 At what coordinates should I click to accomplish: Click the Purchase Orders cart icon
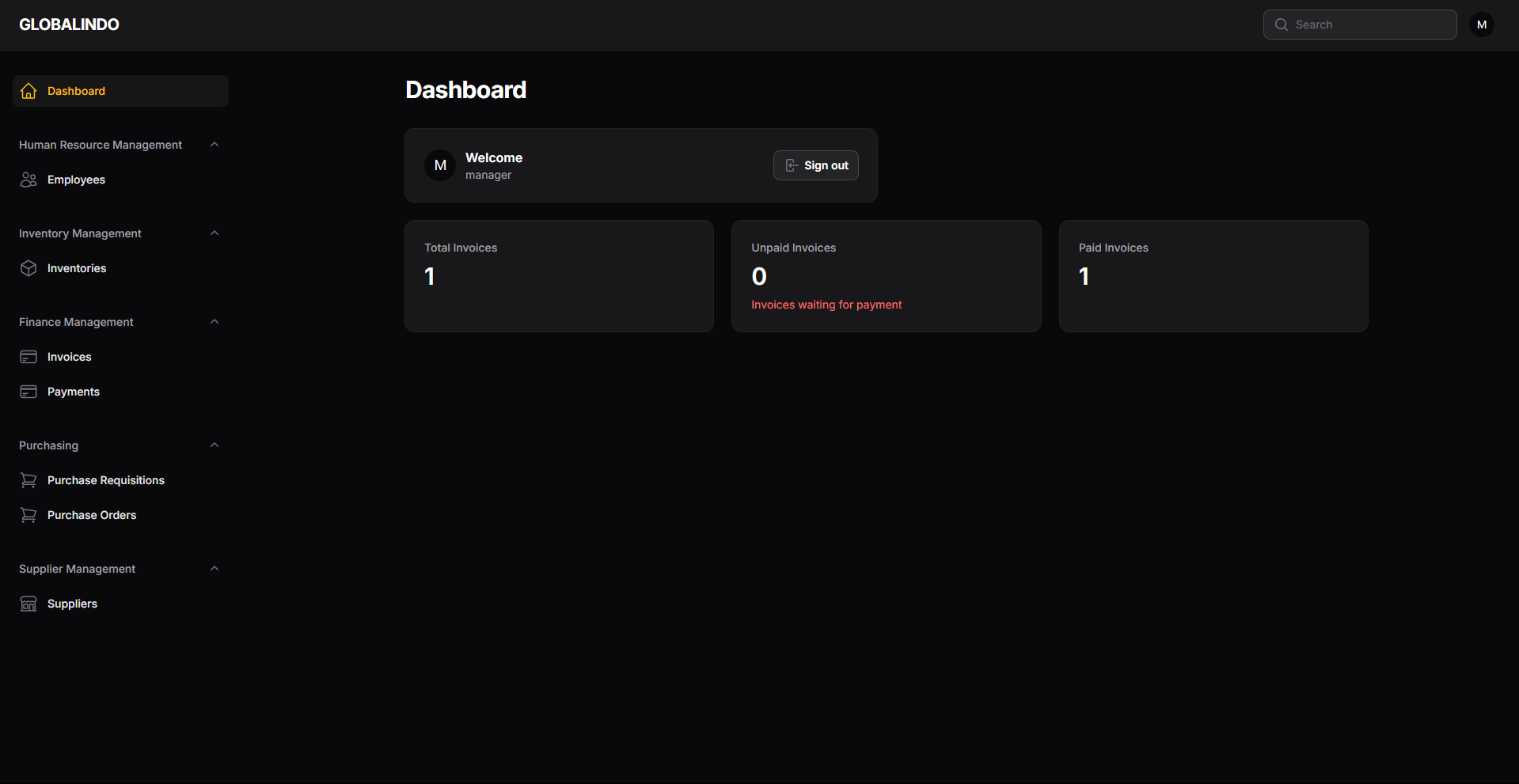[x=28, y=515]
